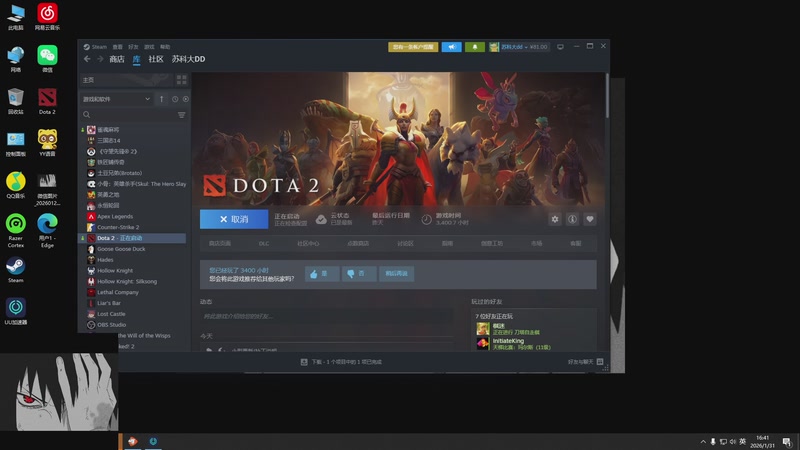Image resolution: width=800 pixels, height=450 pixels.
Task: Select Hades in library list
Action: tap(105, 260)
